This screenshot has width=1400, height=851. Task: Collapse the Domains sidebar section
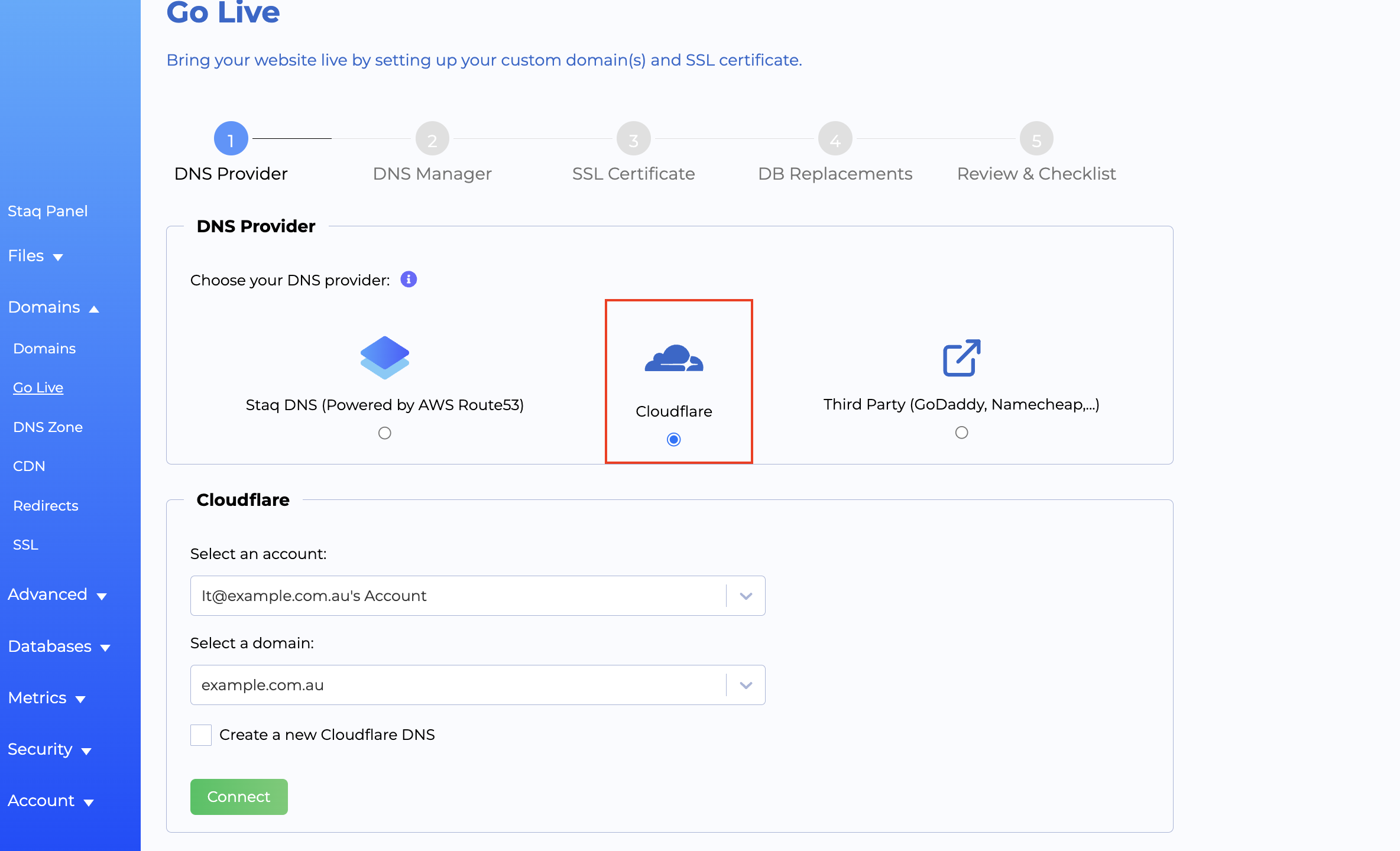(53, 307)
